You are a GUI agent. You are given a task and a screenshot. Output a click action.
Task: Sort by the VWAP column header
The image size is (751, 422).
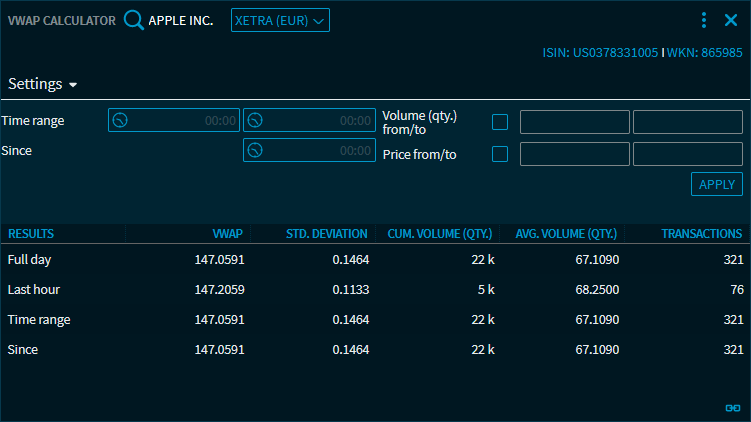(x=228, y=234)
